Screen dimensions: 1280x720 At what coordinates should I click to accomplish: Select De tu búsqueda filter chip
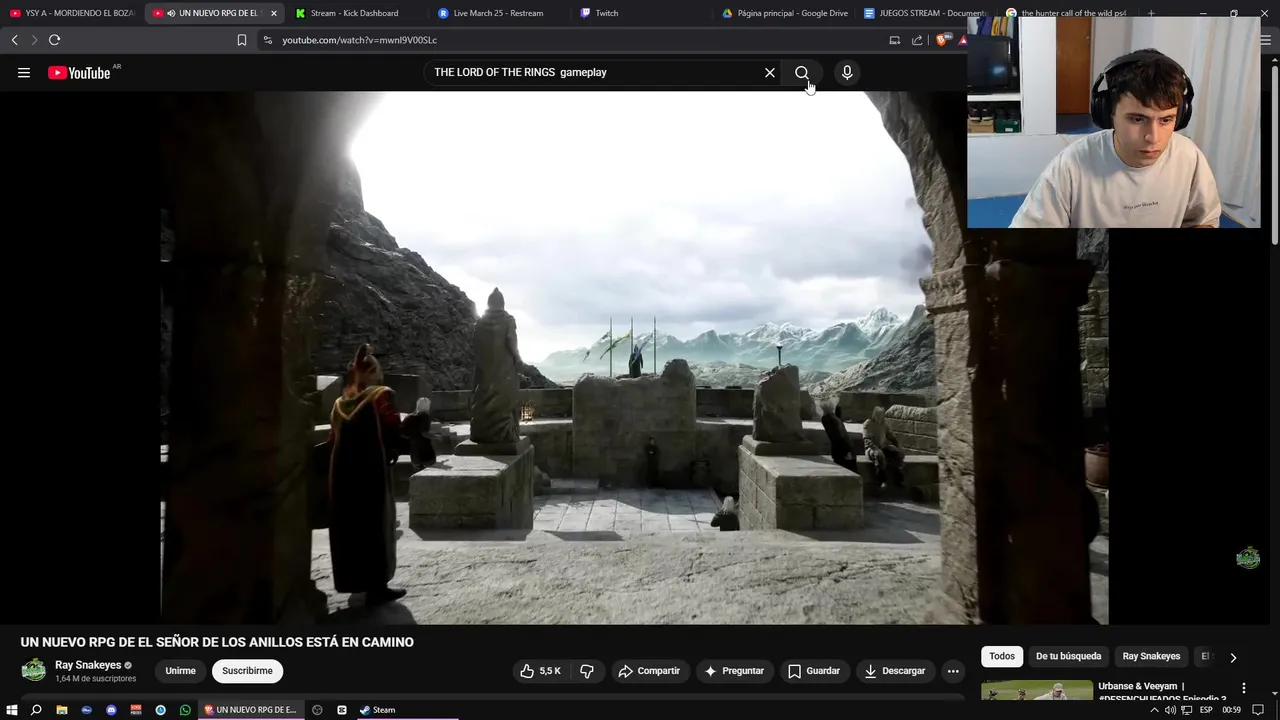coord(1068,656)
